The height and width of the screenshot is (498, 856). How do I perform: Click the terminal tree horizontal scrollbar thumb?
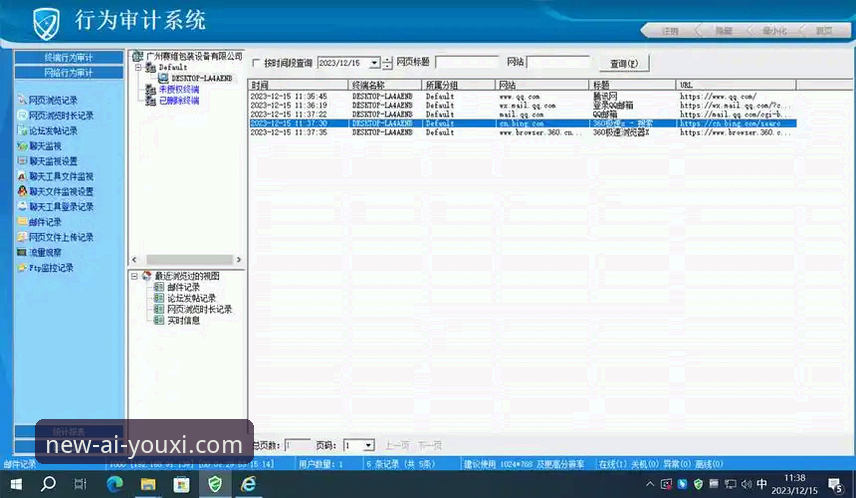[x=189, y=259]
